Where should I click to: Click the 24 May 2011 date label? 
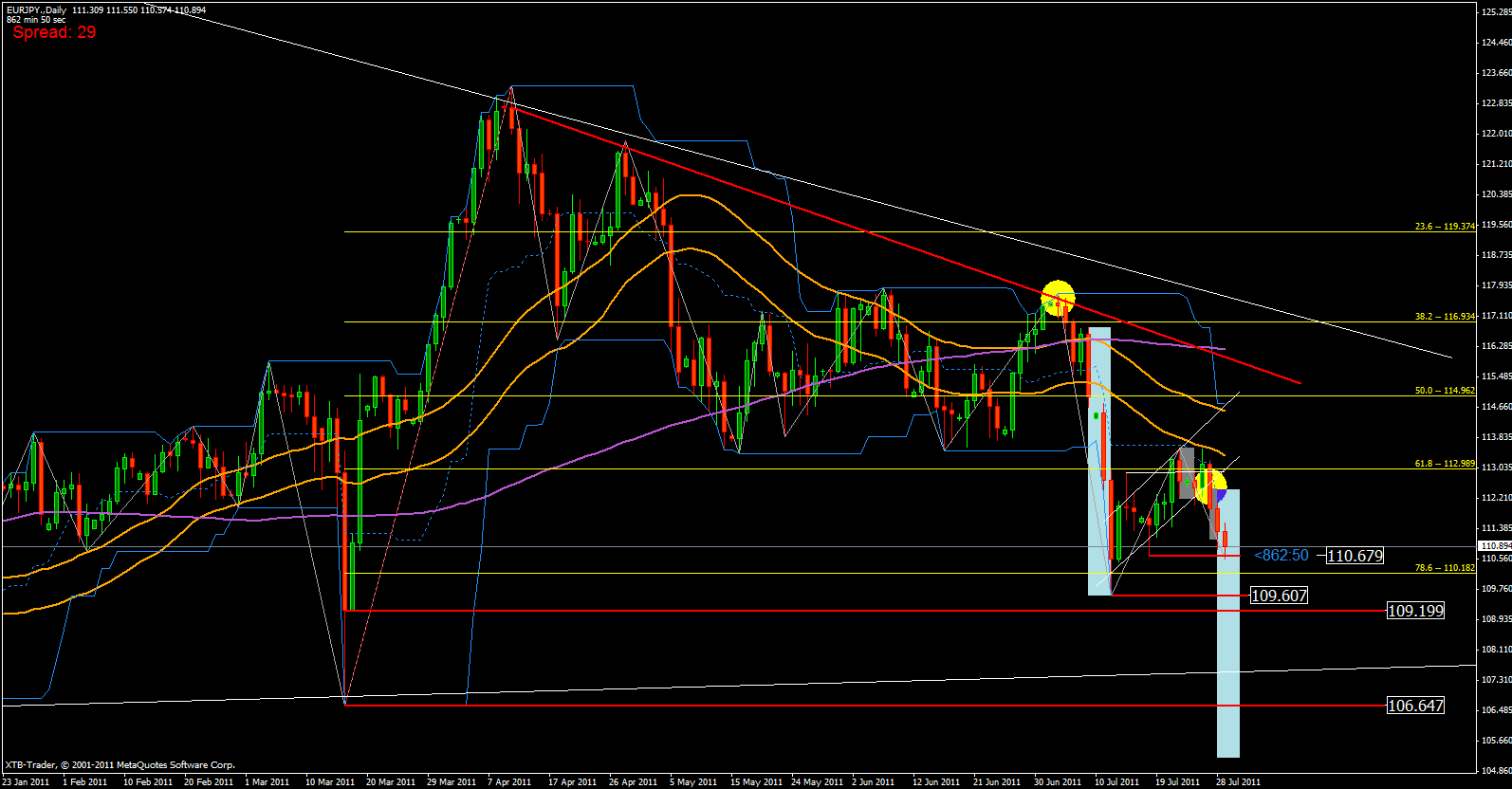pos(817,782)
